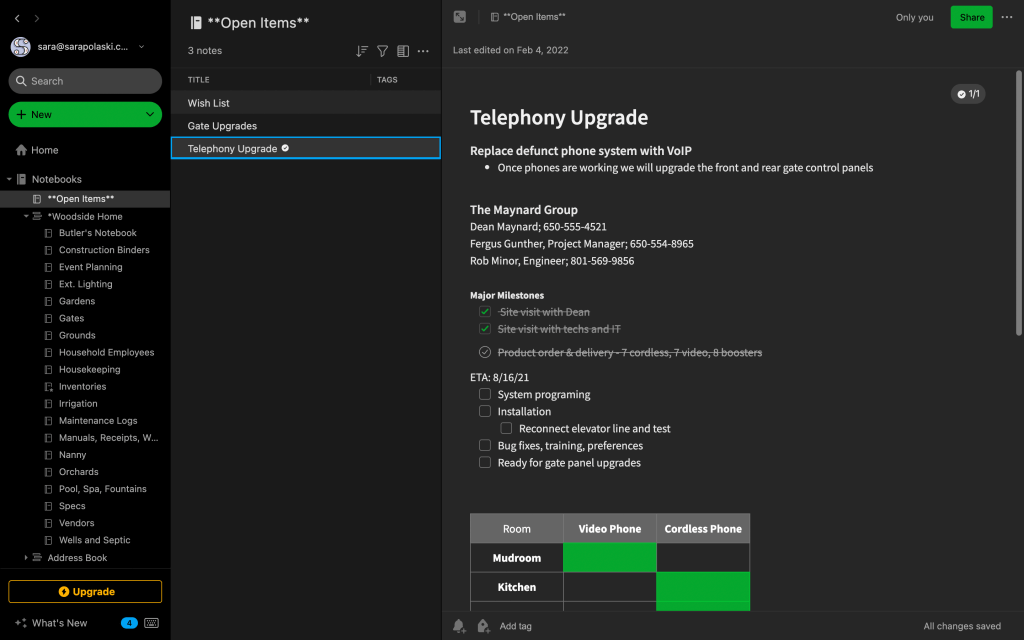Screen dimensions: 1024x640
Task: Open the Gate Upgrades note
Action: [x=222, y=126]
